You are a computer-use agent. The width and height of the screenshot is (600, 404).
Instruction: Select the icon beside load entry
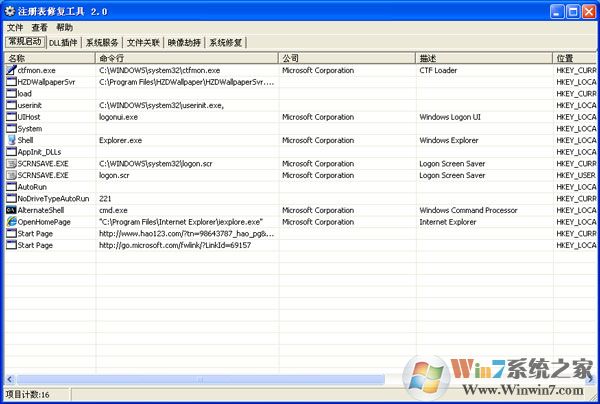[11, 93]
